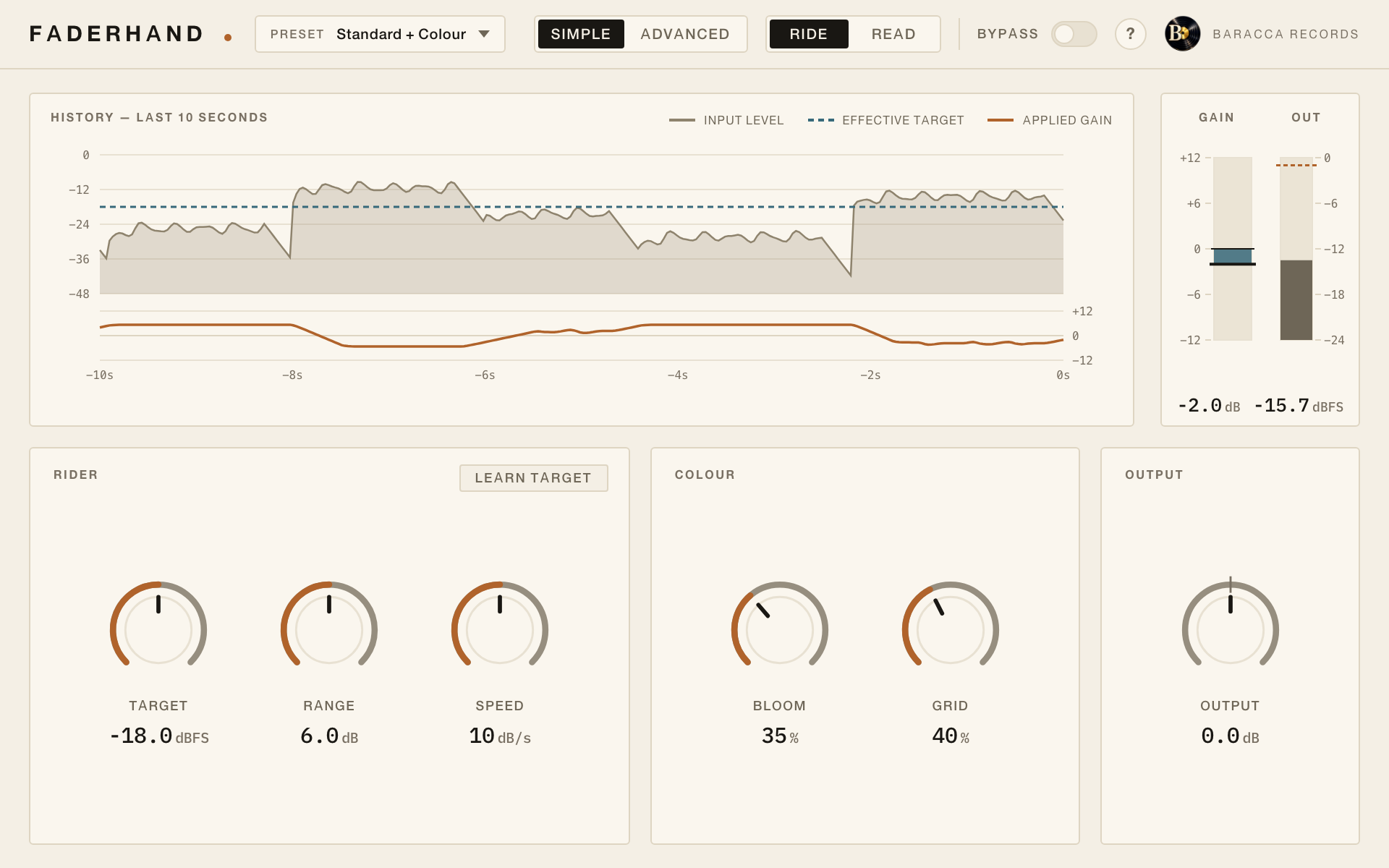Toggle the Bypass switch

pyautogui.click(x=1074, y=34)
